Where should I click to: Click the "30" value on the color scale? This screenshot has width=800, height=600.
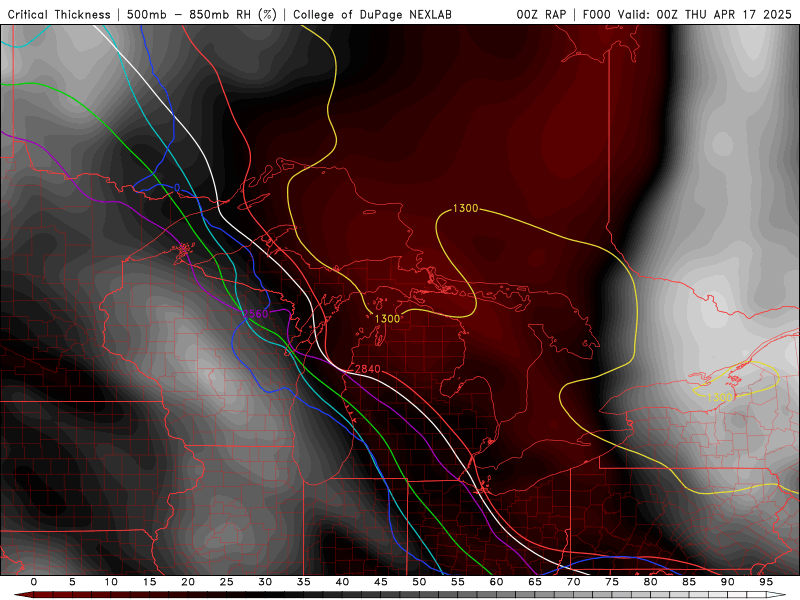pos(265,582)
